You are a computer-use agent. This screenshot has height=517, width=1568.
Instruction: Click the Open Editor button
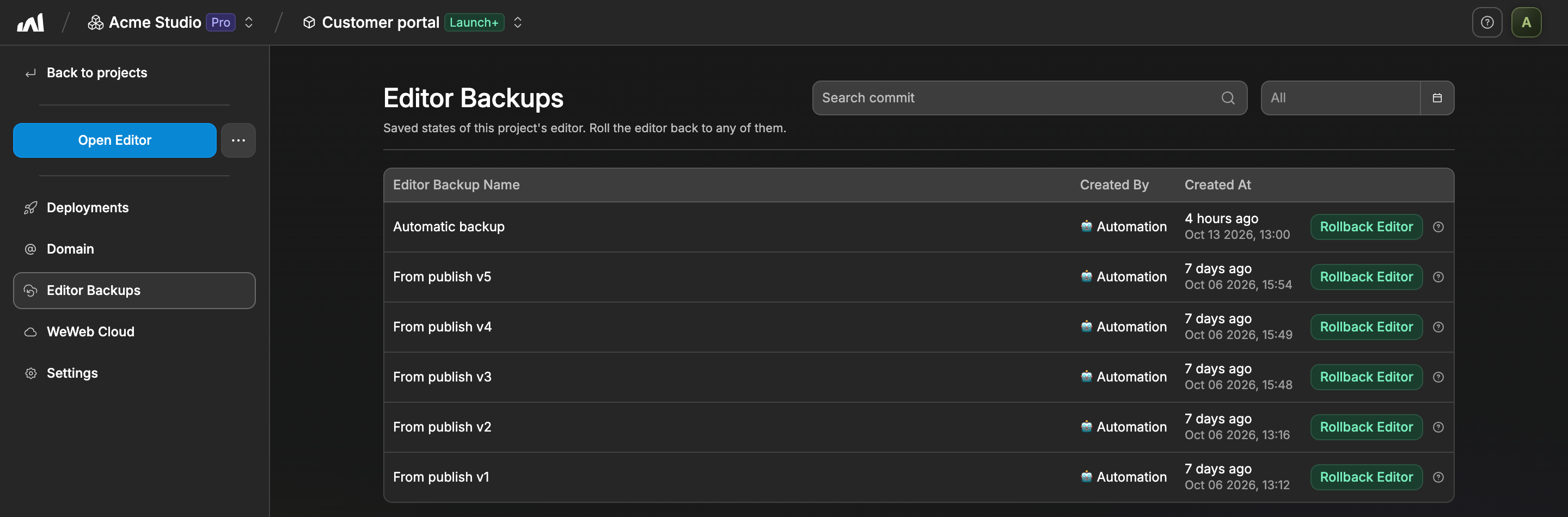pos(115,140)
